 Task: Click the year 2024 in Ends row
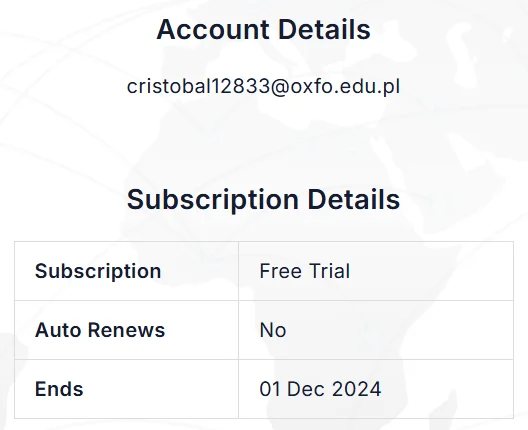pos(357,389)
